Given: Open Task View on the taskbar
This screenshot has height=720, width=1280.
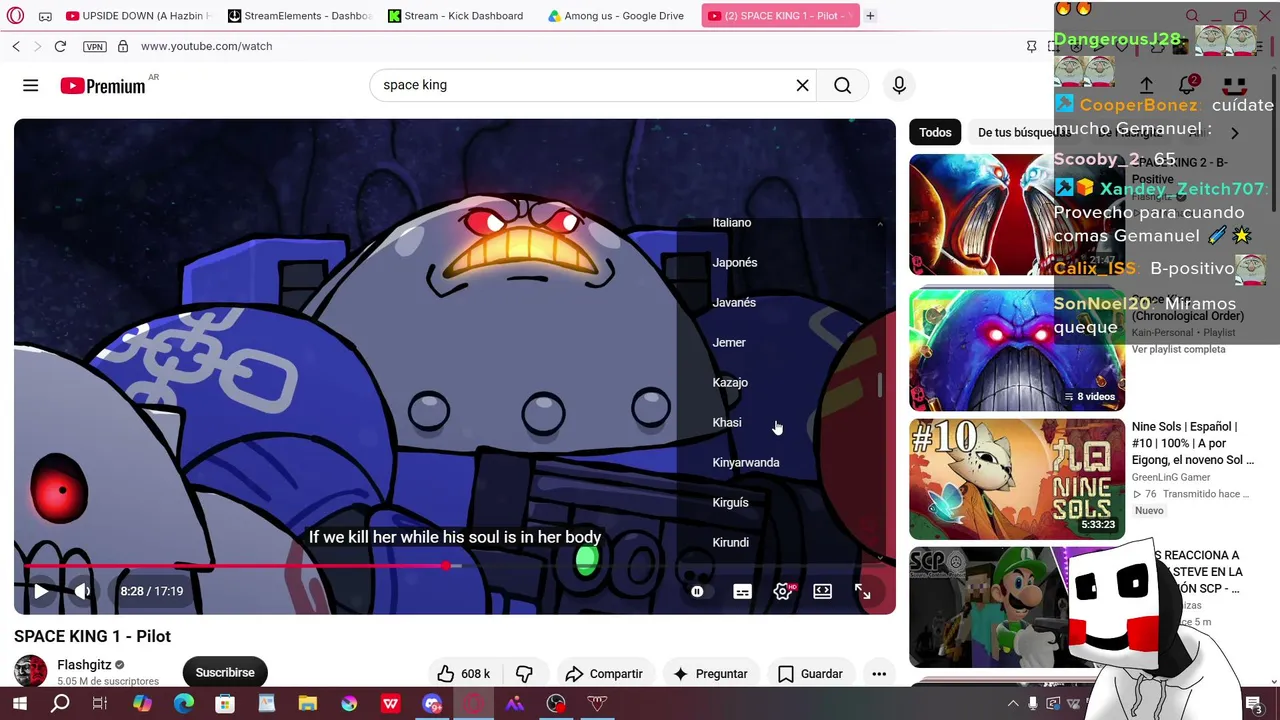Looking at the screenshot, I should click(x=100, y=704).
